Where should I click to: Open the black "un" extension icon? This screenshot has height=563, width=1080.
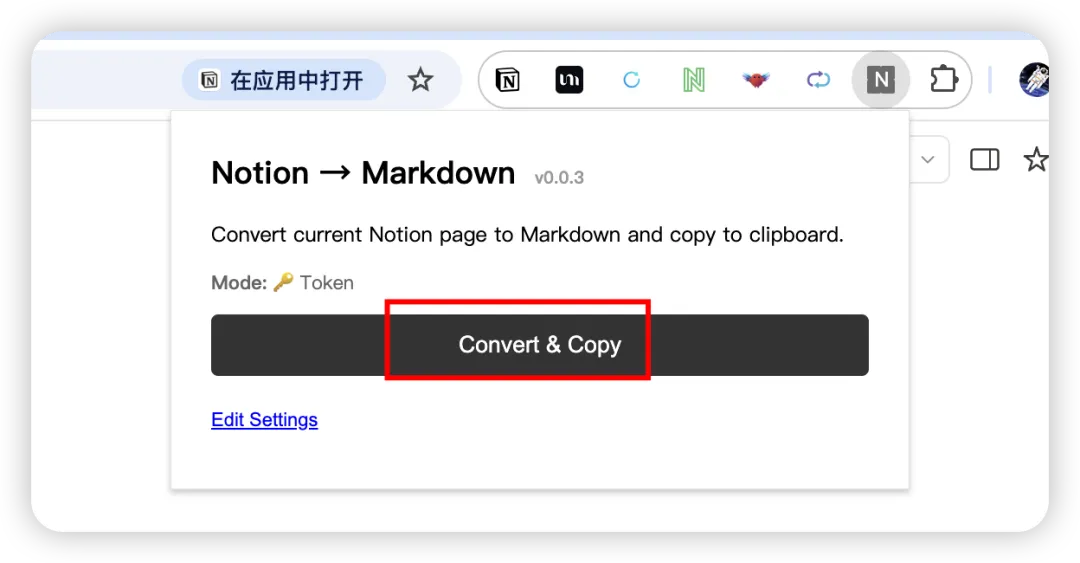click(570, 80)
